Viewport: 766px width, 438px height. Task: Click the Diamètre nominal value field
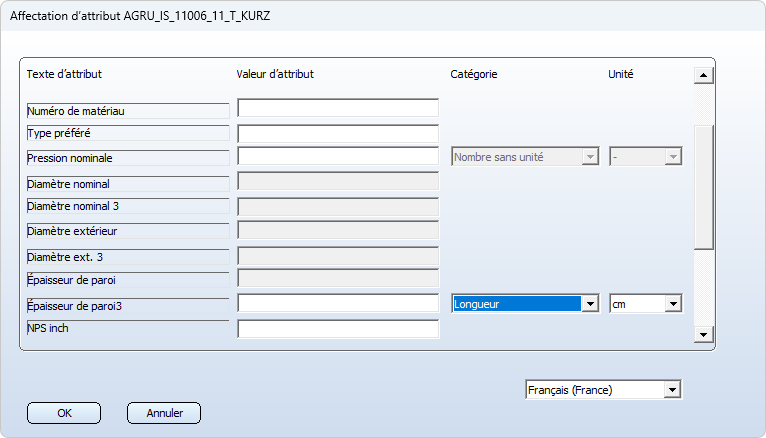click(338, 181)
